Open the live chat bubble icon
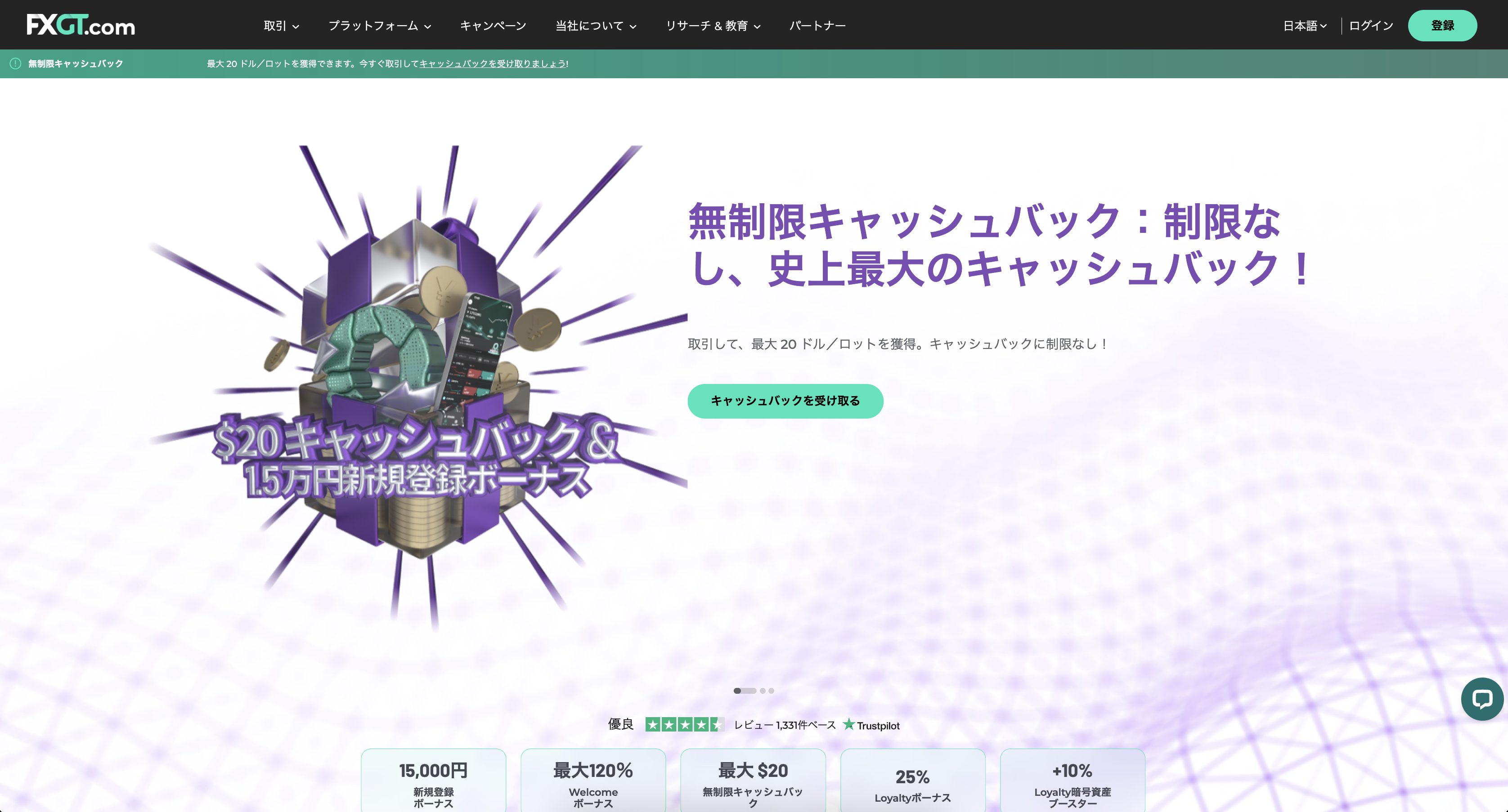This screenshot has height=812, width=1508. [x=1481, y=699]
